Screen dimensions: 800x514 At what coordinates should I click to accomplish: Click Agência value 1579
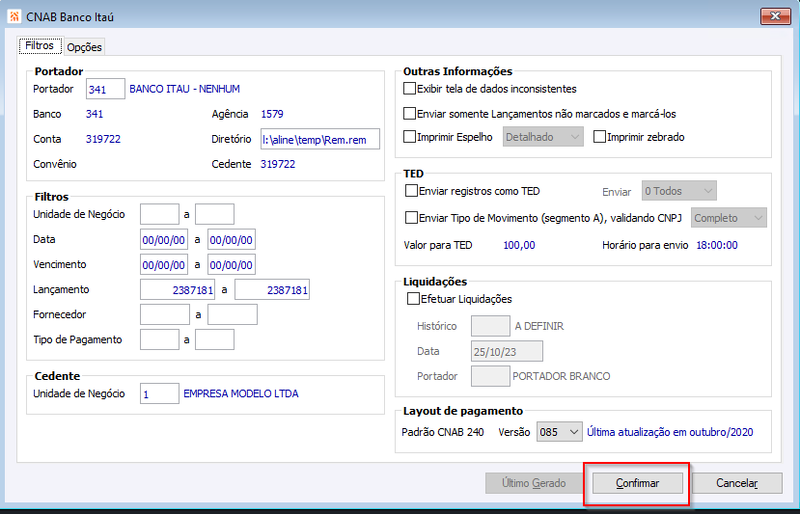coord(272,114)
